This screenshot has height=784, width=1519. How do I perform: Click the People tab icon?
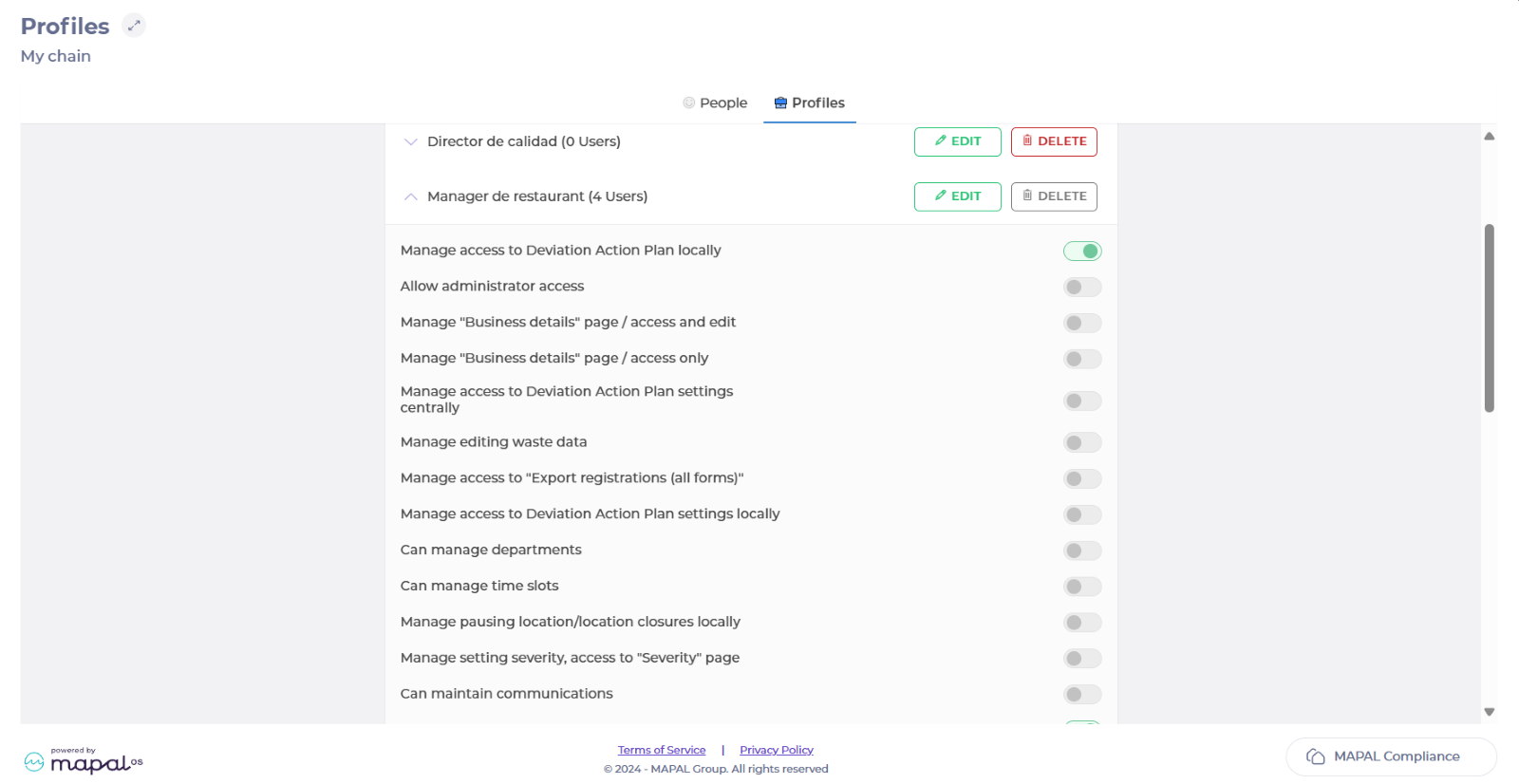[689, 103]
